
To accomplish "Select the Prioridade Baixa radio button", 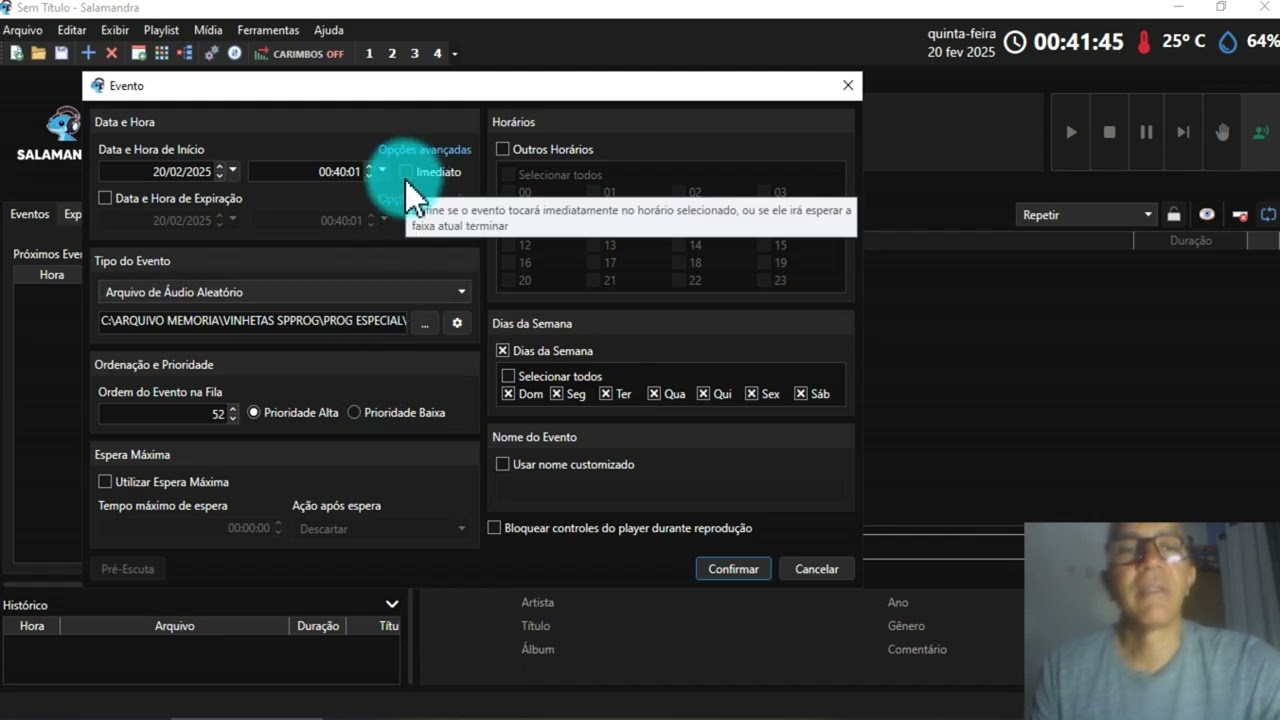I will click(354, 412).
